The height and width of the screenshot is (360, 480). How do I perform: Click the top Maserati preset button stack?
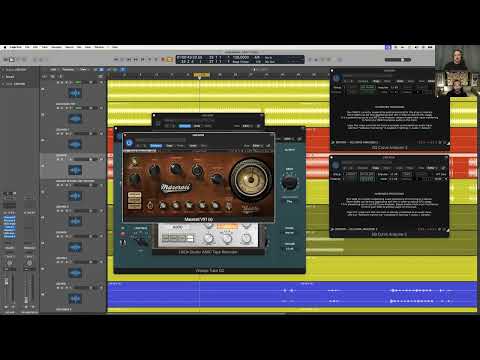point(134,195)
